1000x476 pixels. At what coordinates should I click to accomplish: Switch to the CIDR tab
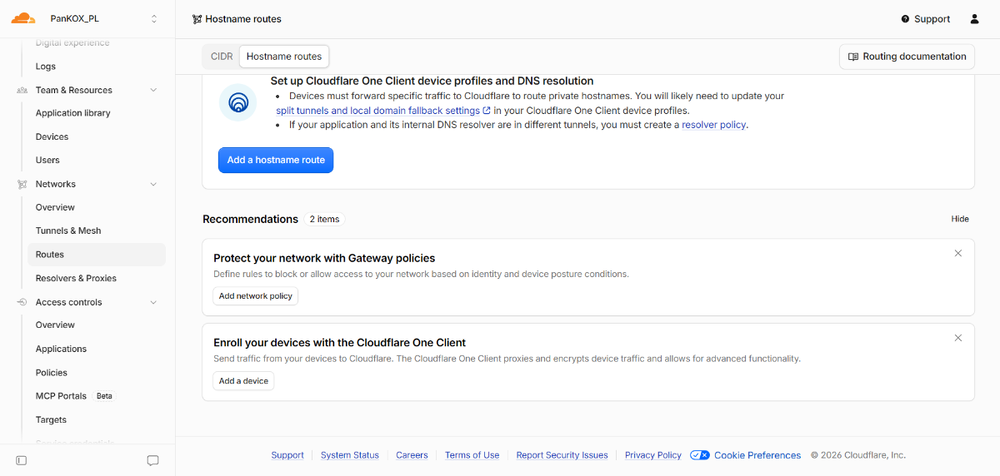coord(221,56)
